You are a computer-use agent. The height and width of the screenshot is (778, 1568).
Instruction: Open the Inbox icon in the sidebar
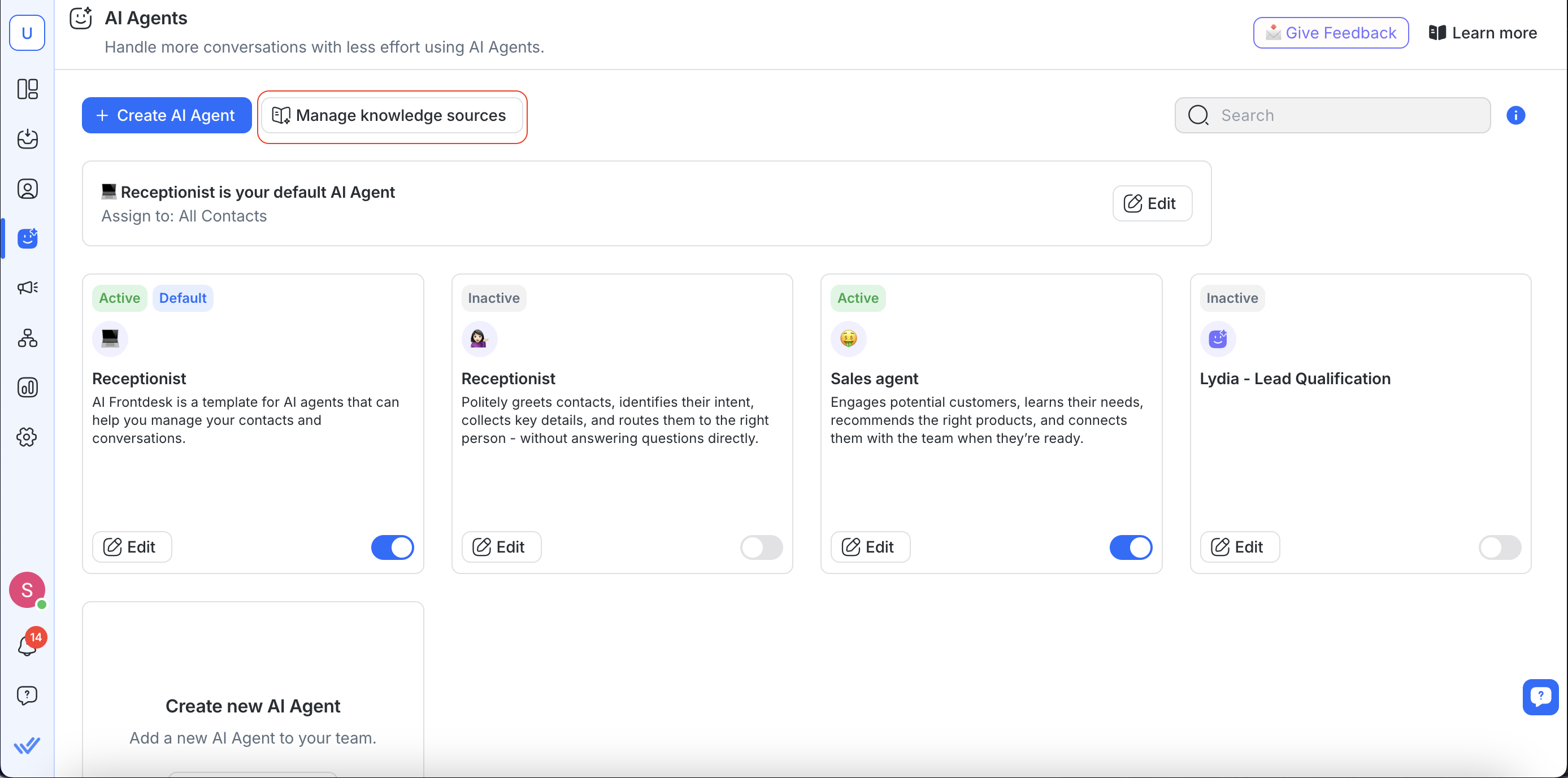pos(27,139)
